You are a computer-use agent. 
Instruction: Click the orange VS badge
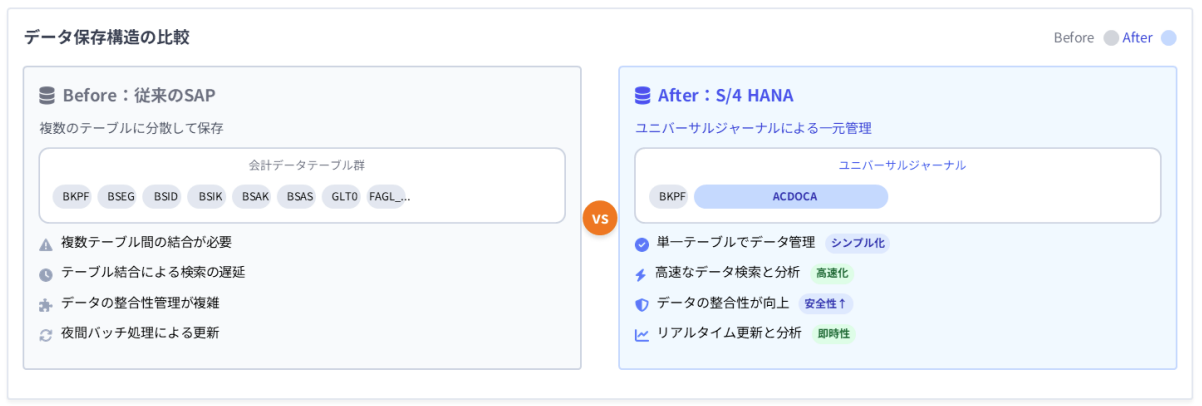click(x=600, y=217)
